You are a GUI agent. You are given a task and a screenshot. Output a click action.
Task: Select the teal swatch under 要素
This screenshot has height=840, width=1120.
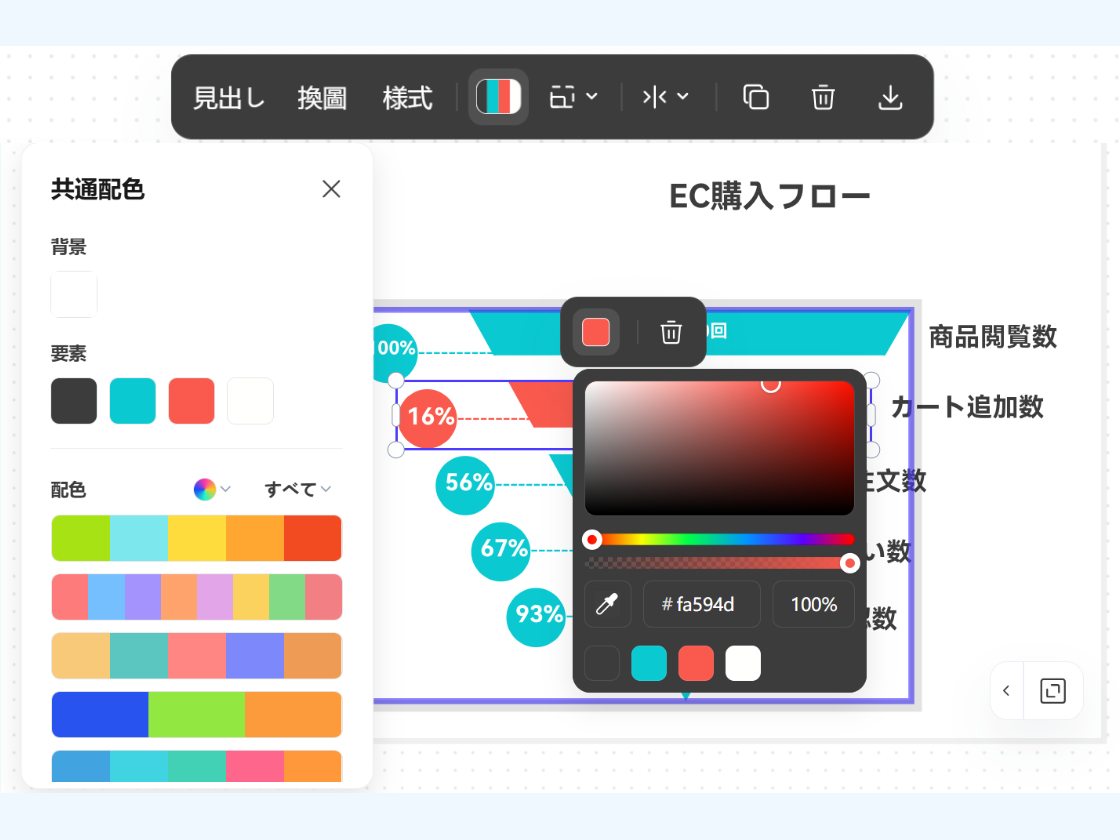(132, 400)
